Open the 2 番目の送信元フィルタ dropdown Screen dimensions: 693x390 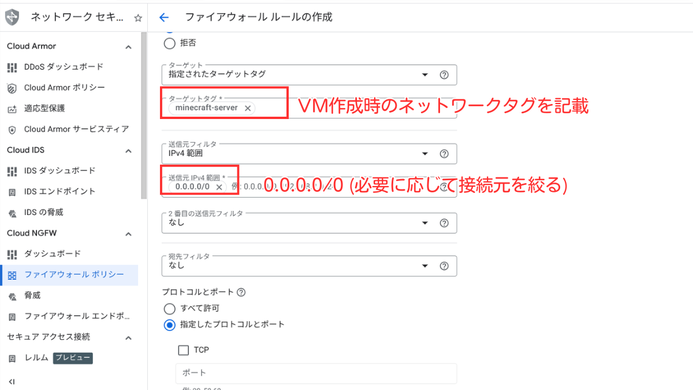click(x=309, y=223)
